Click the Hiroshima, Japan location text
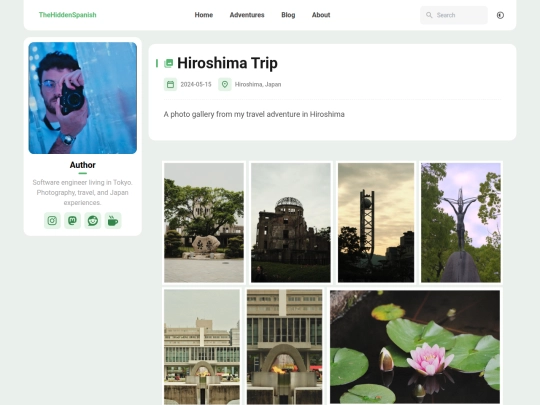Viewport: 540px width, 405px height. coord(258,84)
